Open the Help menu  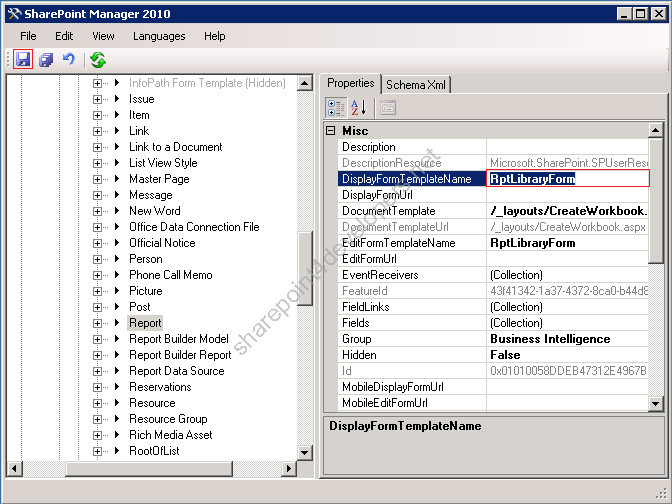[x=214, y=36]
